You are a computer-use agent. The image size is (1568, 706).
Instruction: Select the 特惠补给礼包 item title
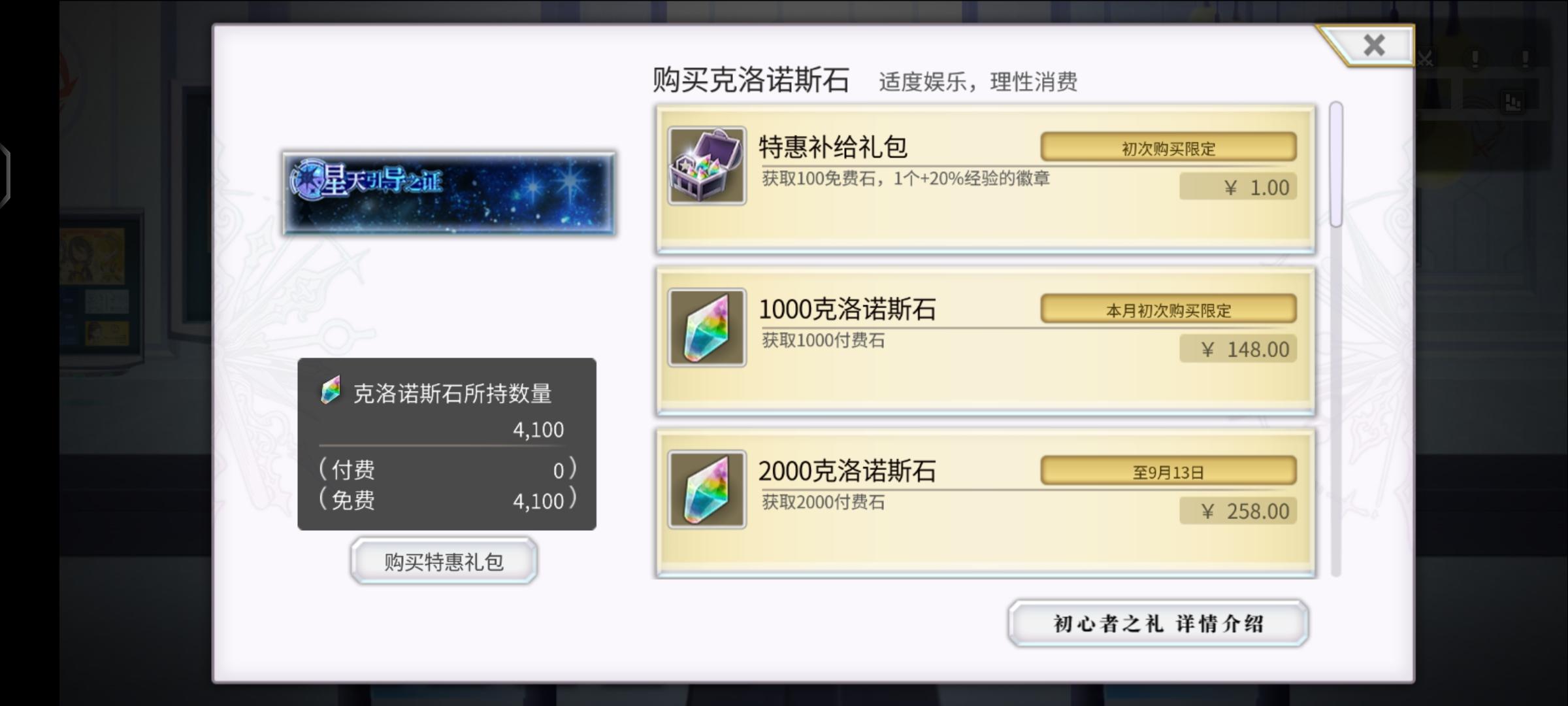pyautogui.click(x=833, y=147)
